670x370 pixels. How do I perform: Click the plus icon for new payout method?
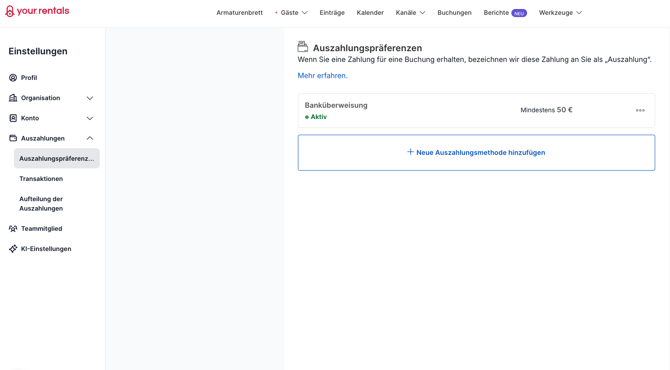(x=410, y=152)
